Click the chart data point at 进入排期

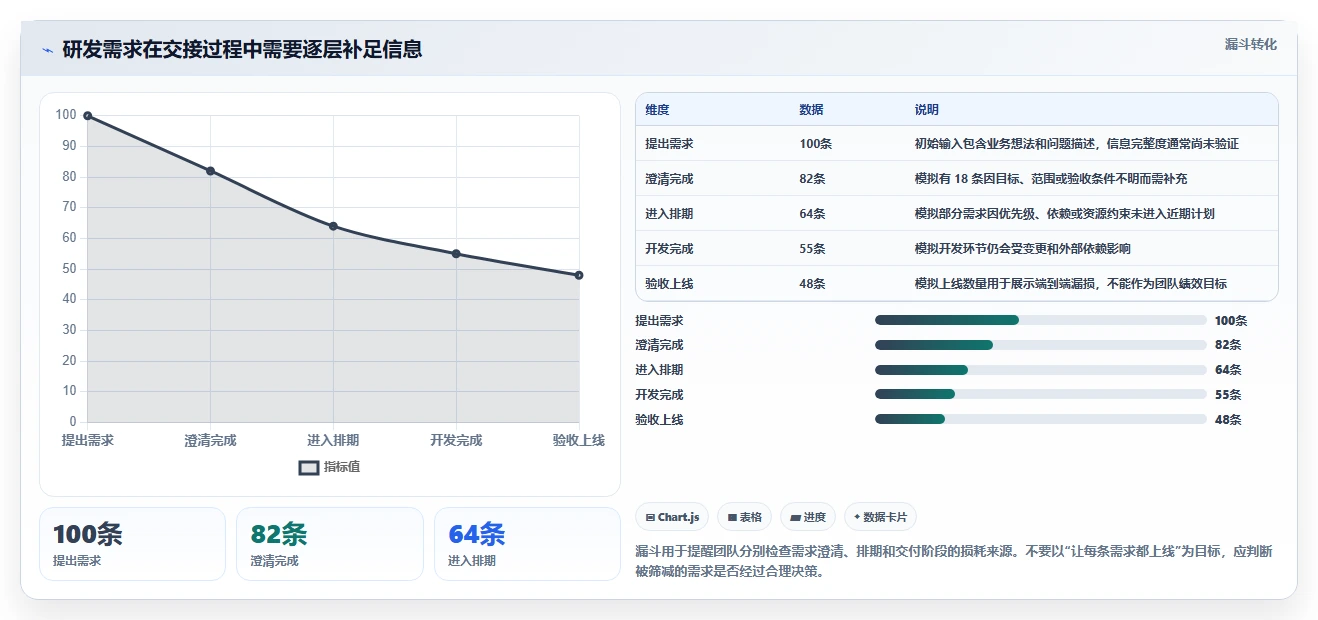tap(333, 226)
